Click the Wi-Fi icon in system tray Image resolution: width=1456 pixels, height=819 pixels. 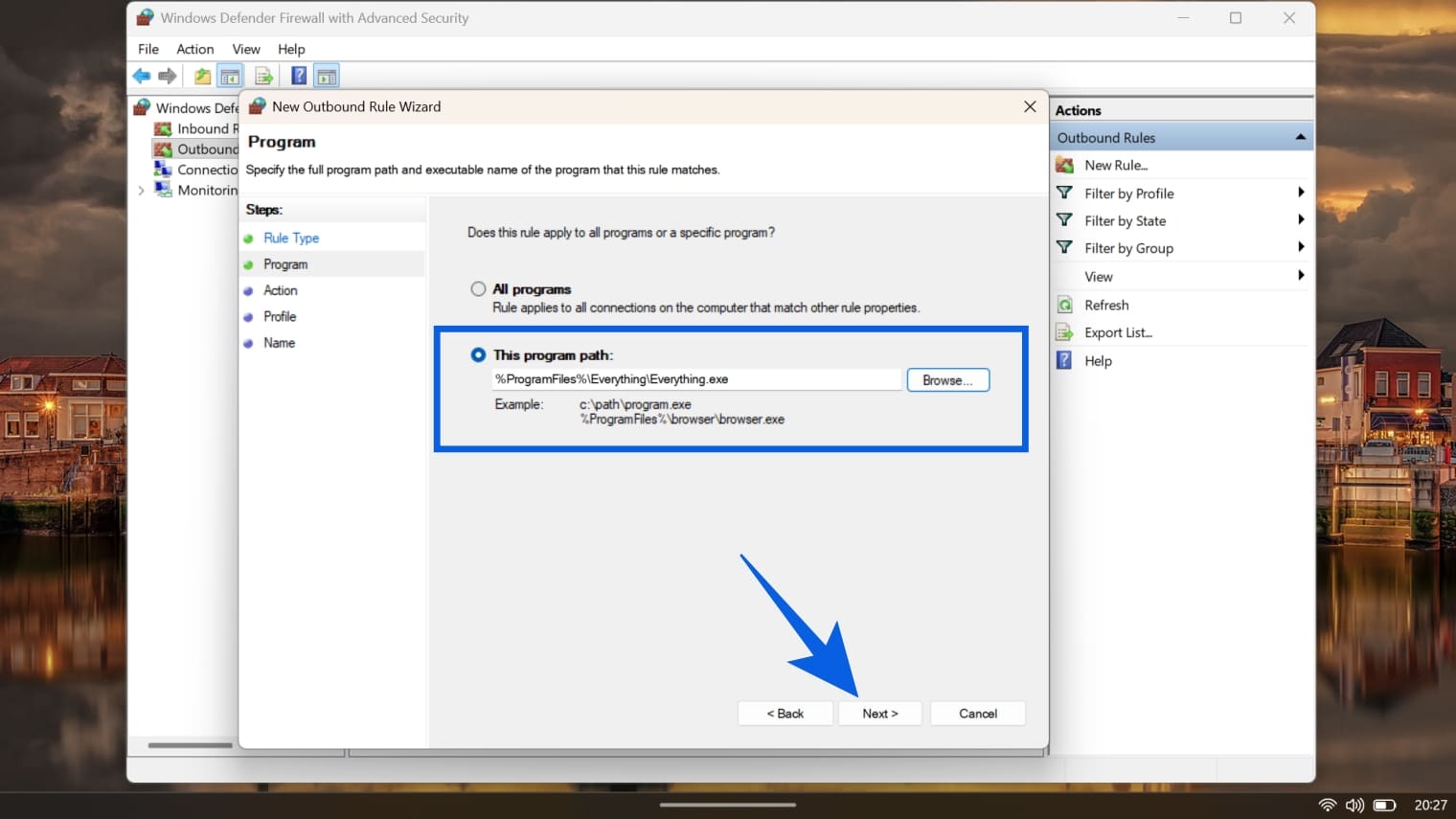(x=1328, y=805)
